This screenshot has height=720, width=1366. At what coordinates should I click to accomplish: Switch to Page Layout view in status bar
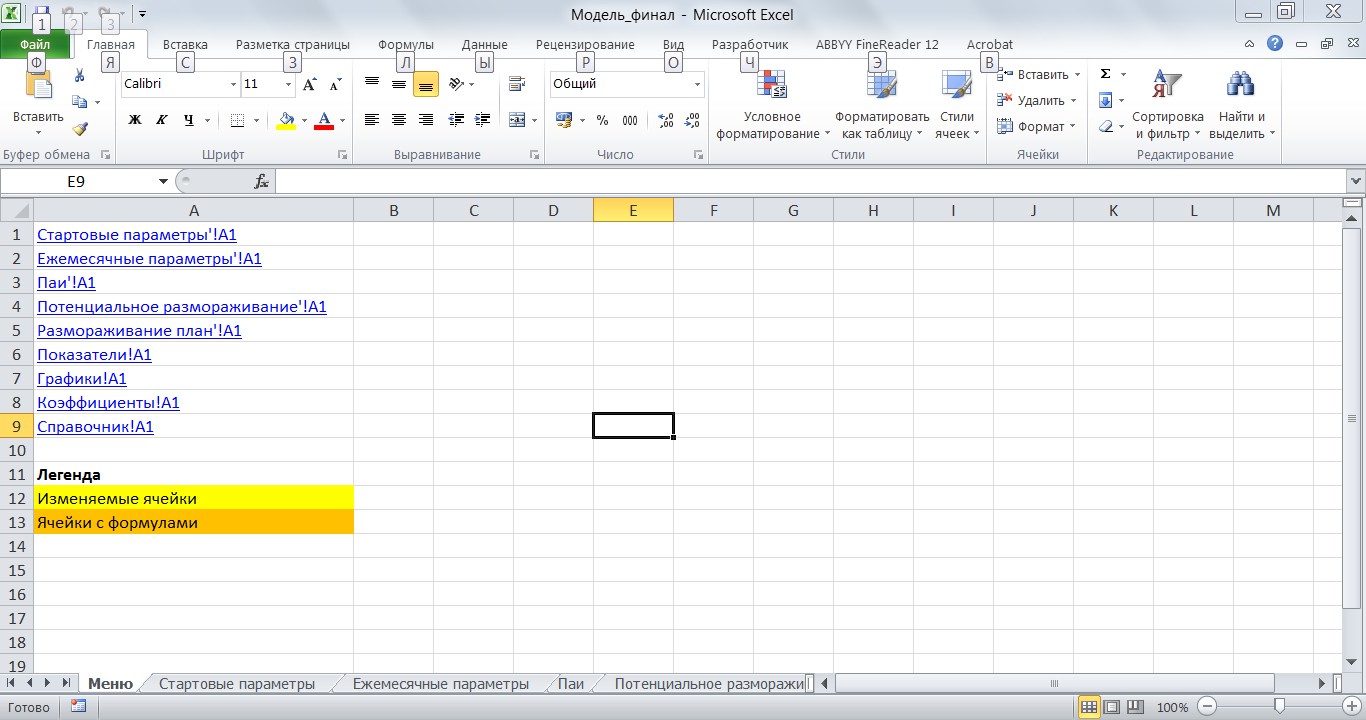click(x=1111, y=707)
